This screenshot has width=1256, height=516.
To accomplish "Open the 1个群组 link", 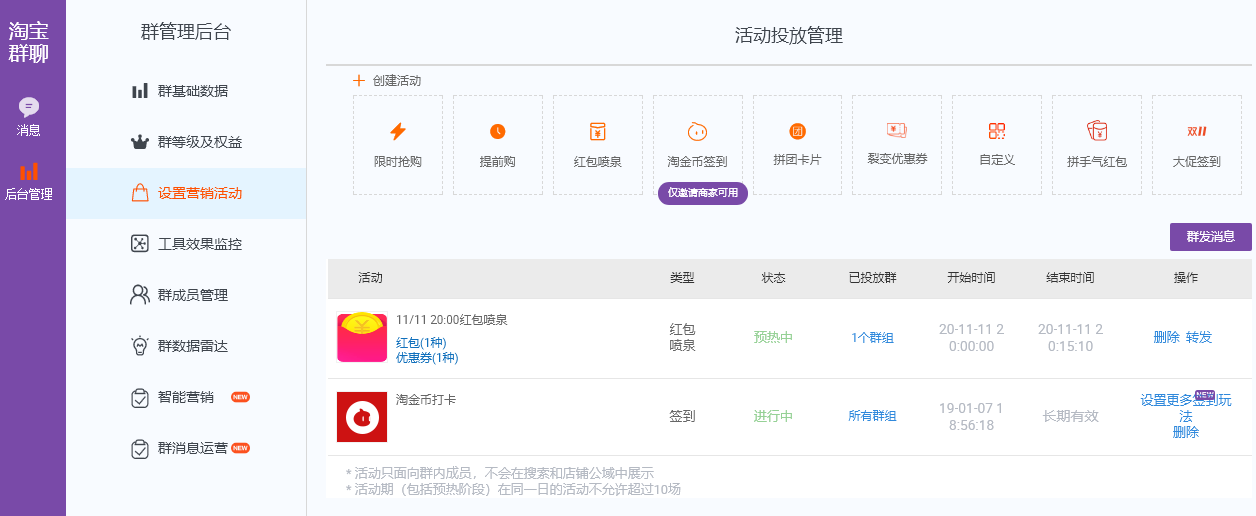I will coord(872,338).
